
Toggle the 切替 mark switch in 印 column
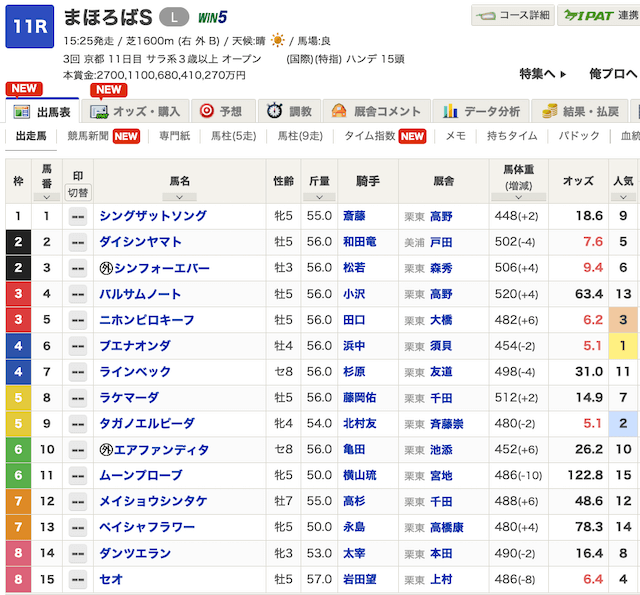[x=77, y=192]
